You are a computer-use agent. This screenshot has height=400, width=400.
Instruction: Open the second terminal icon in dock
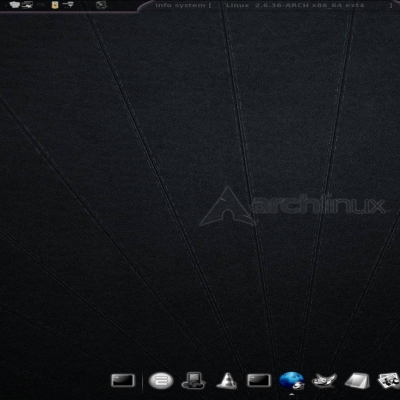[259, 380]
